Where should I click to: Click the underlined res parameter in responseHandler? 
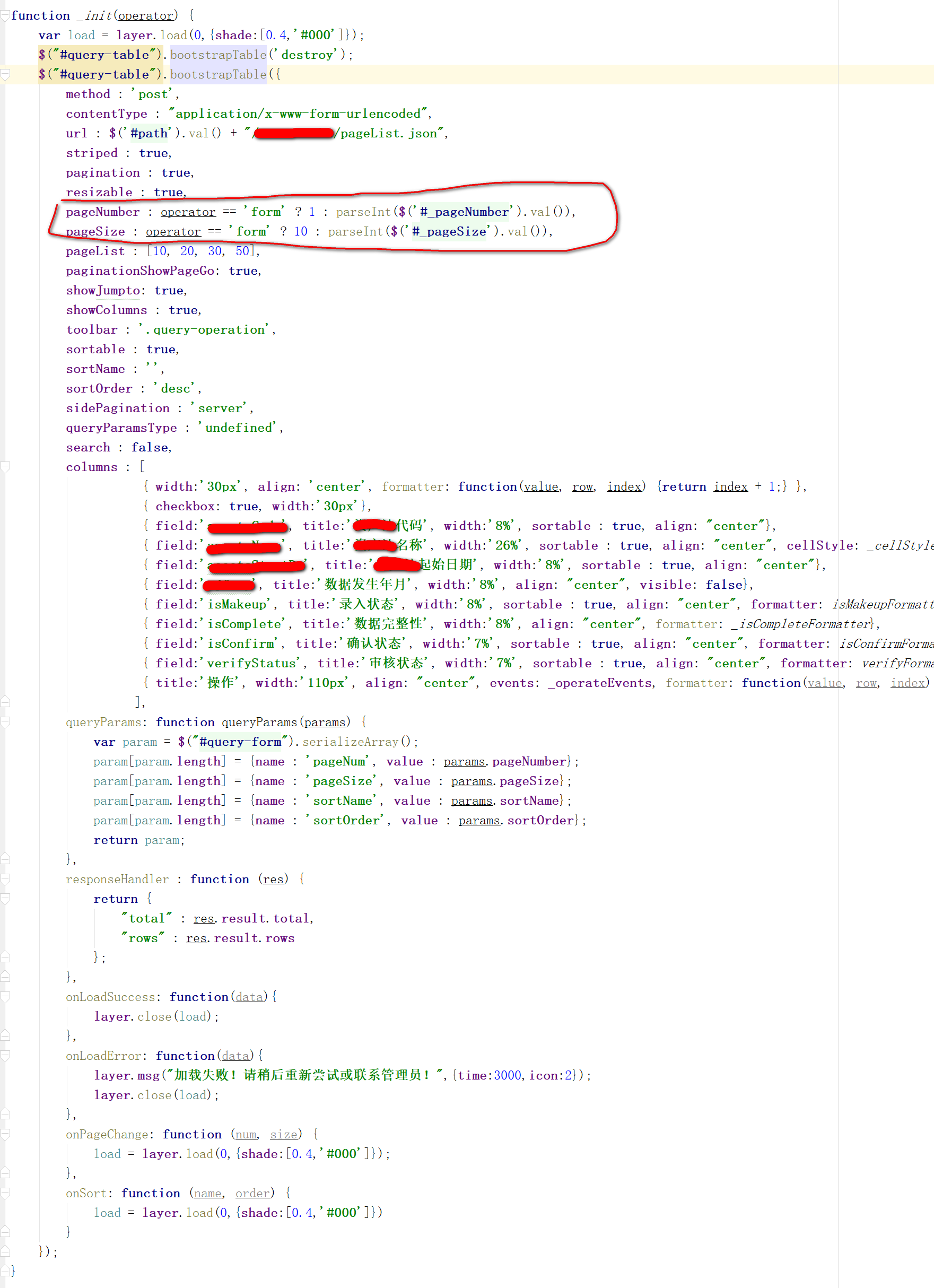274,878
